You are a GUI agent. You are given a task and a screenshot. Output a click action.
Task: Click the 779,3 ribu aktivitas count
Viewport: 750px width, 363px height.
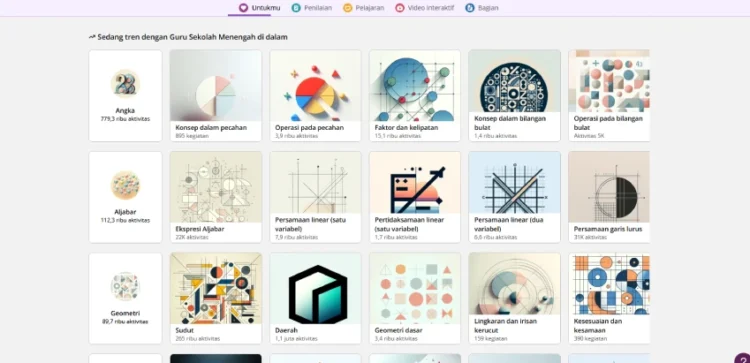tap(125, 119)
